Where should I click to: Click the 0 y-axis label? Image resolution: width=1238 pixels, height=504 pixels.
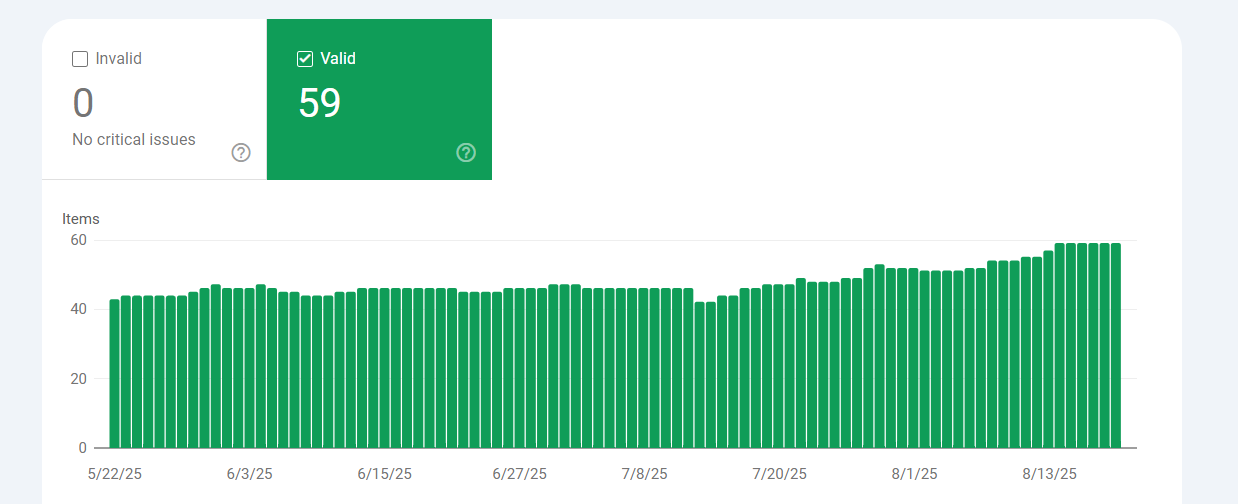point(83,448)
